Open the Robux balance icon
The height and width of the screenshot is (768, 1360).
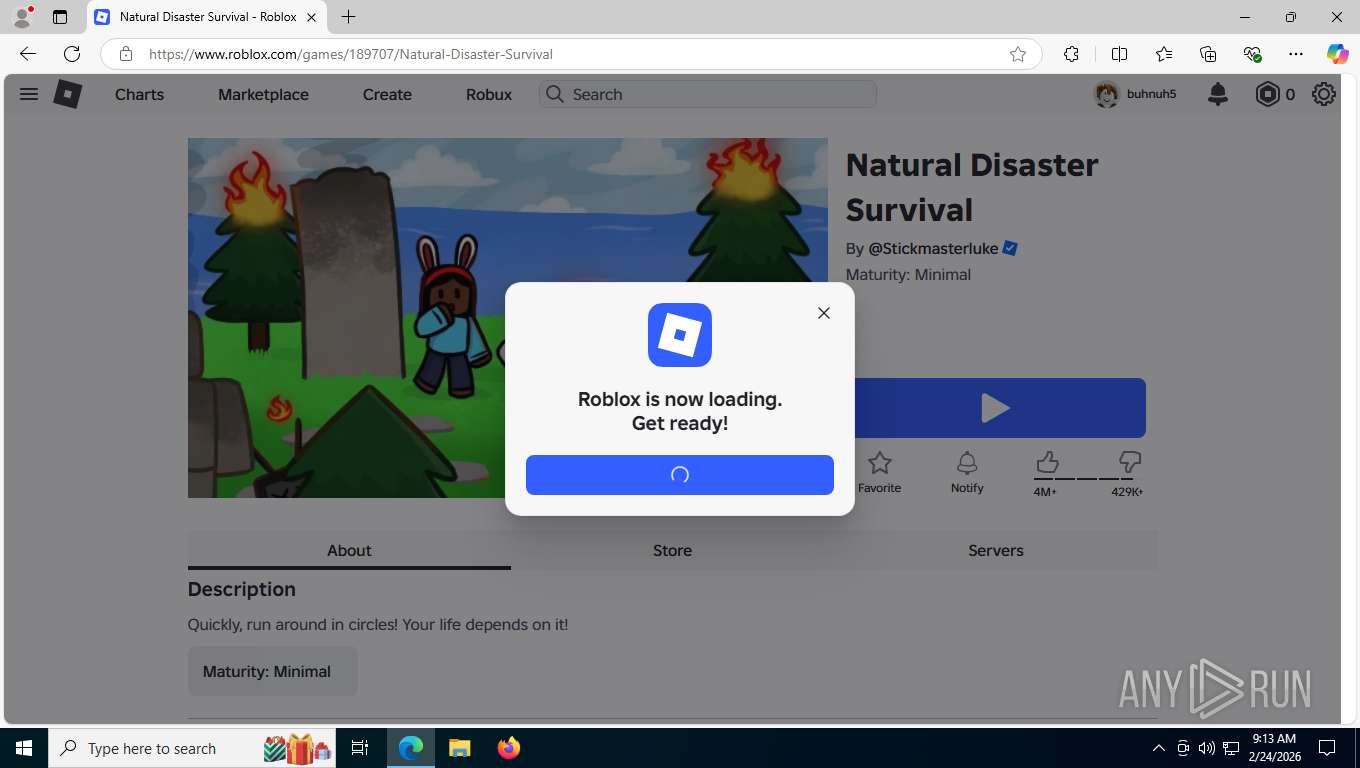(x=1267, y=94)
